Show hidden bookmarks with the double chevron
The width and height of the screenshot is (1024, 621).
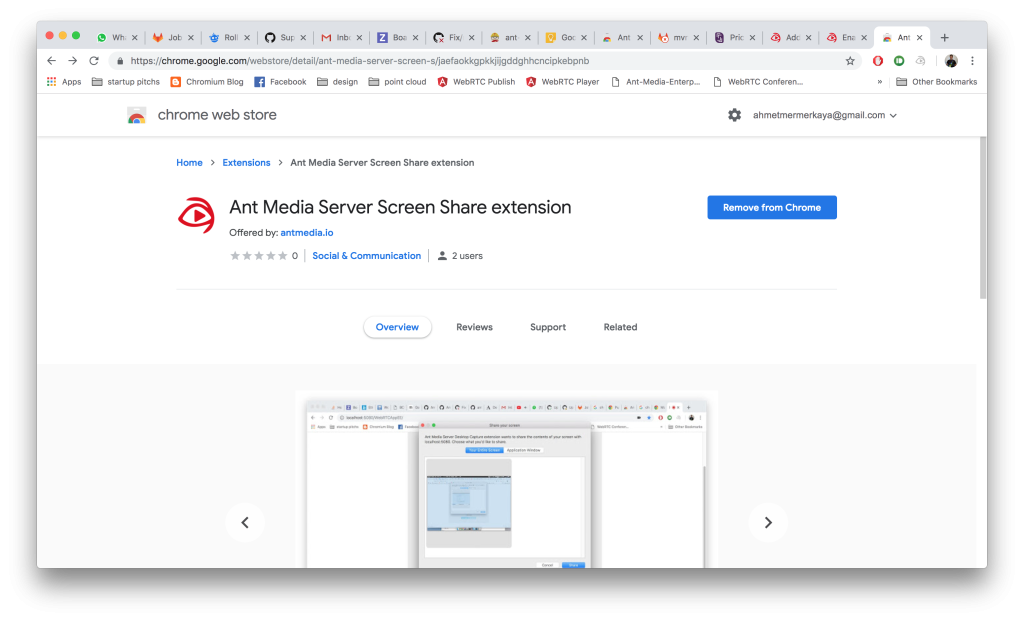880,82
